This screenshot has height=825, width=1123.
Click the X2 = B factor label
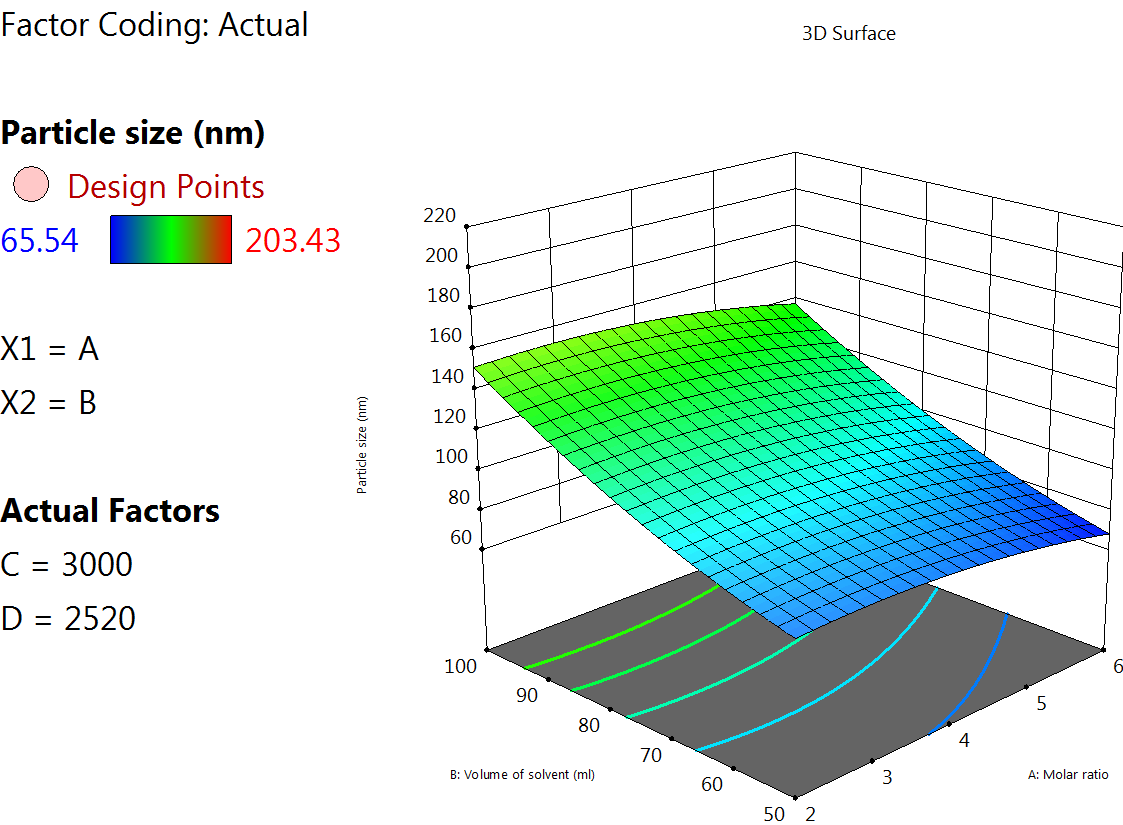click(x=49, y=403)
